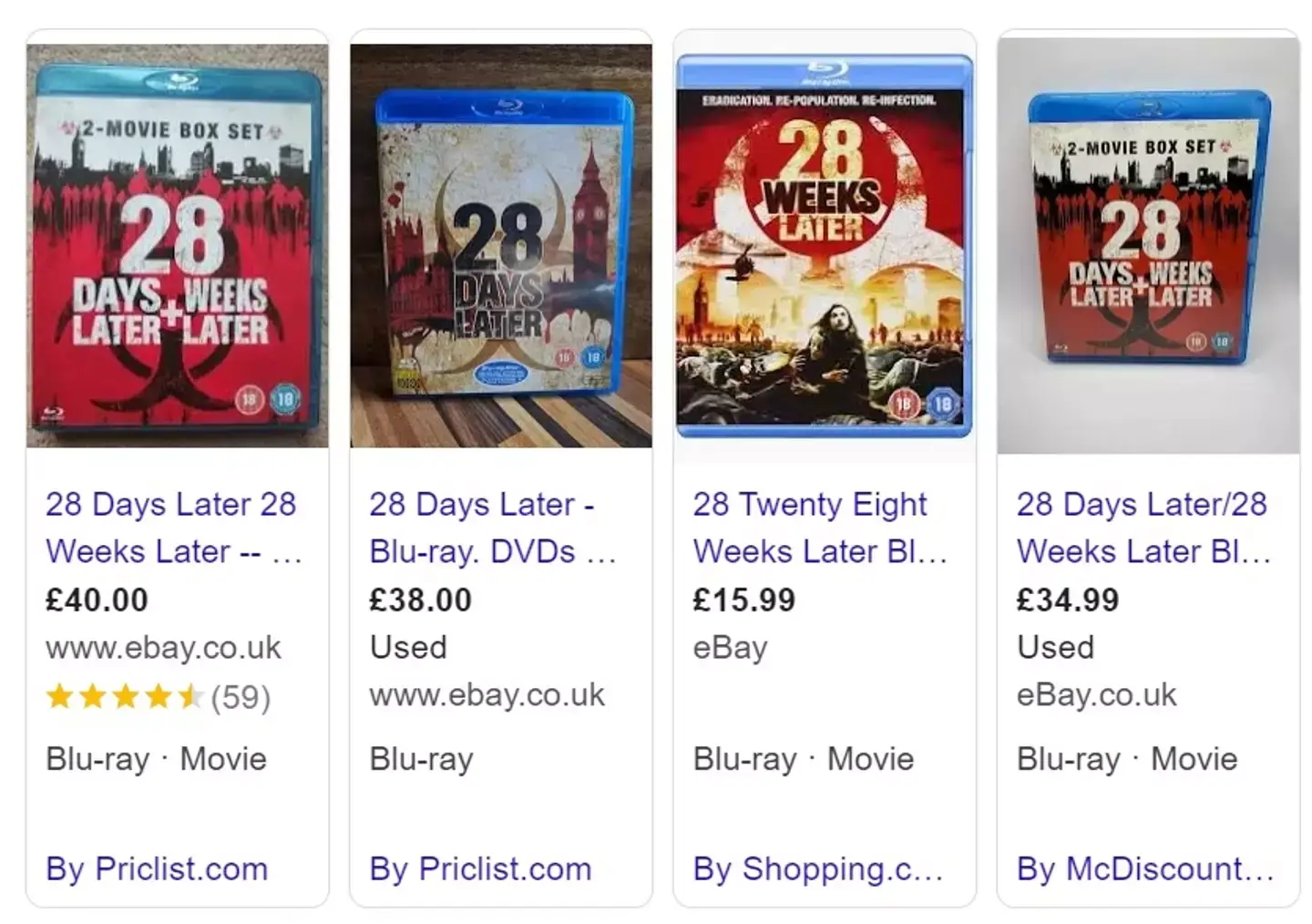The image size is (1312, 924).
Task: Click the Priclist.com seller link on first card
Action: pos(155,869)
